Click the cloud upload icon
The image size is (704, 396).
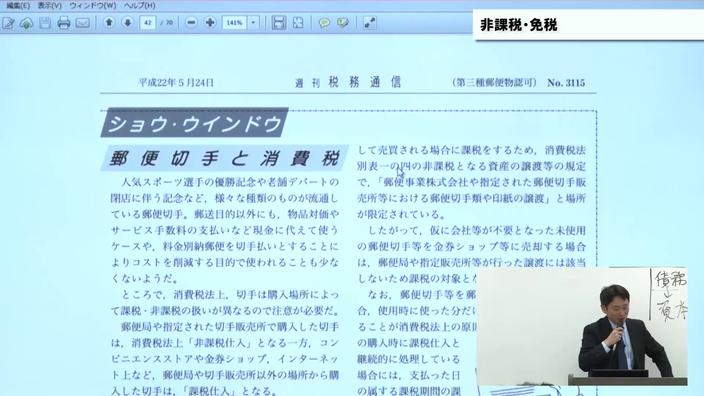tap(26, 23)
